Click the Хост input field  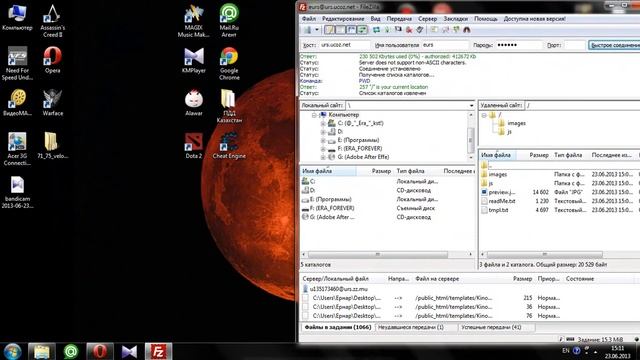tap(344, 45)
